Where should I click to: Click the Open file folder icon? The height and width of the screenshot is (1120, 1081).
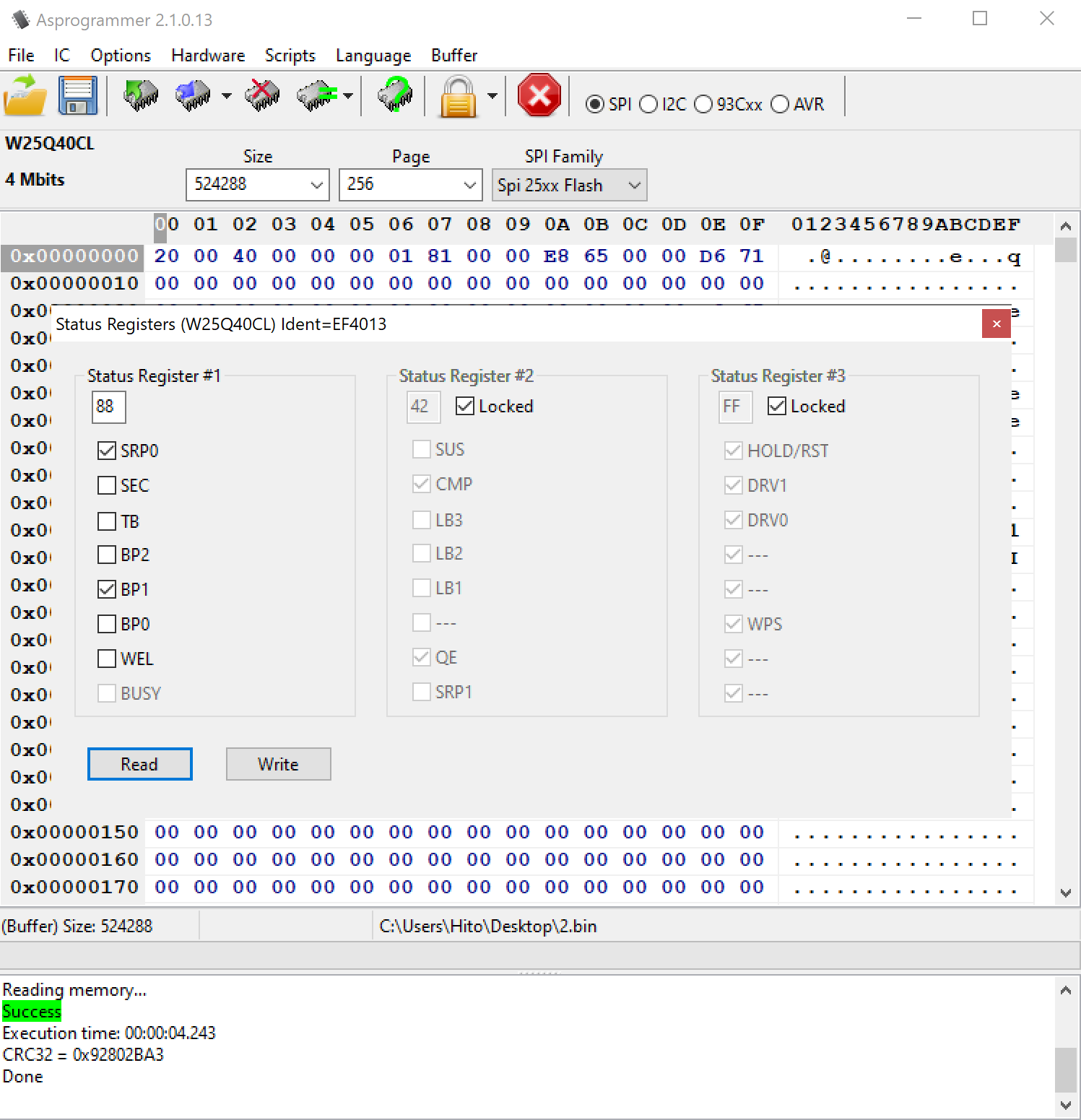point(25,96)
